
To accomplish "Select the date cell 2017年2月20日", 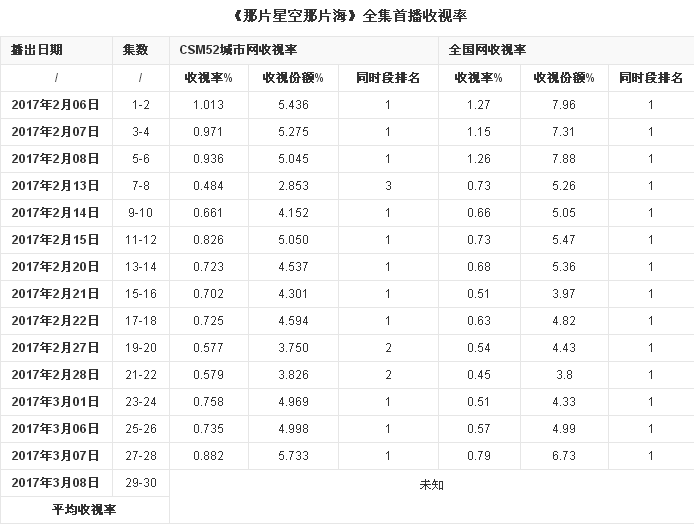I will (x=55, y=267).
